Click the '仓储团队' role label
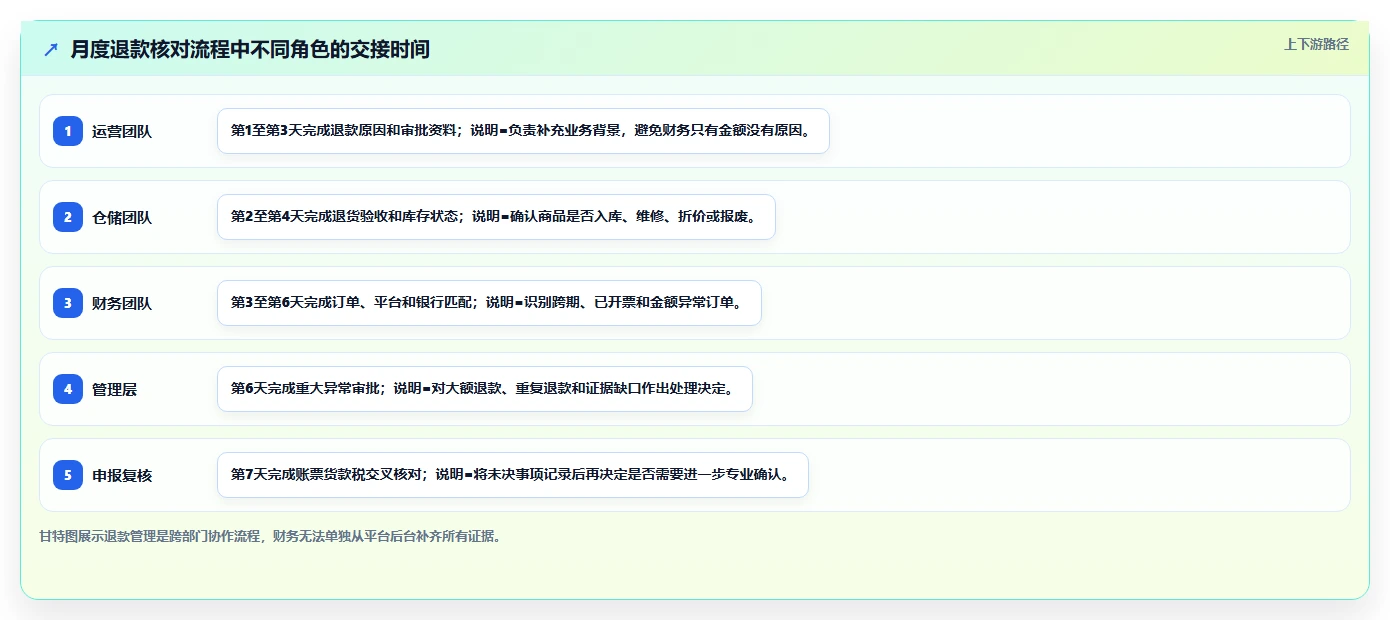The width and height of the screenshot is (1390, 620). tap(122, 217)
